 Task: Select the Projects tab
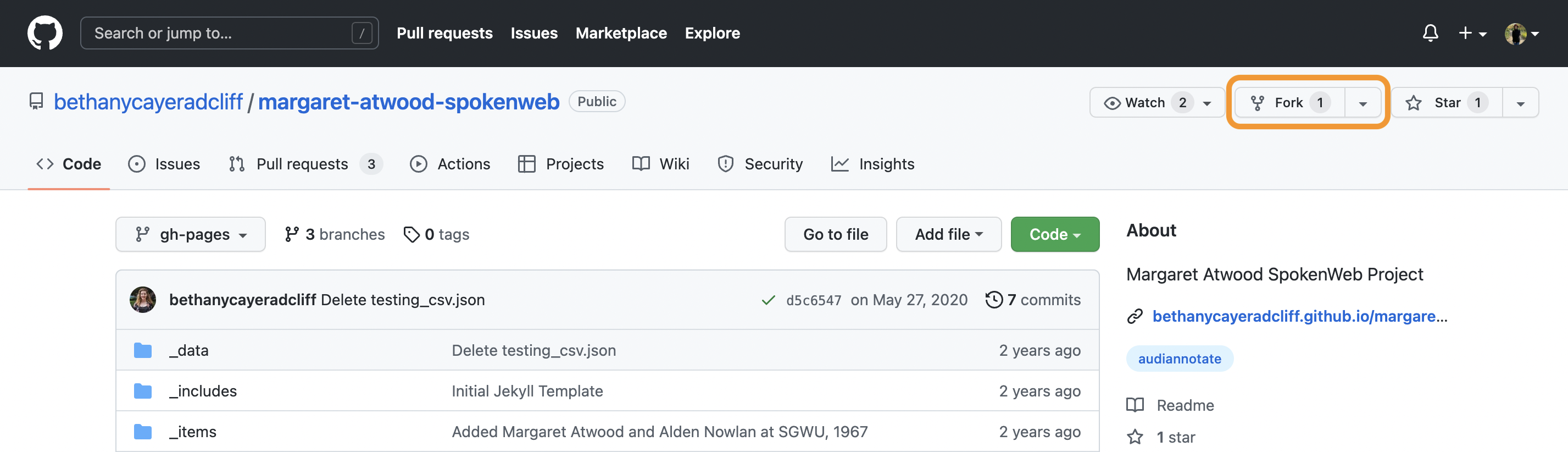pos(560,164)
